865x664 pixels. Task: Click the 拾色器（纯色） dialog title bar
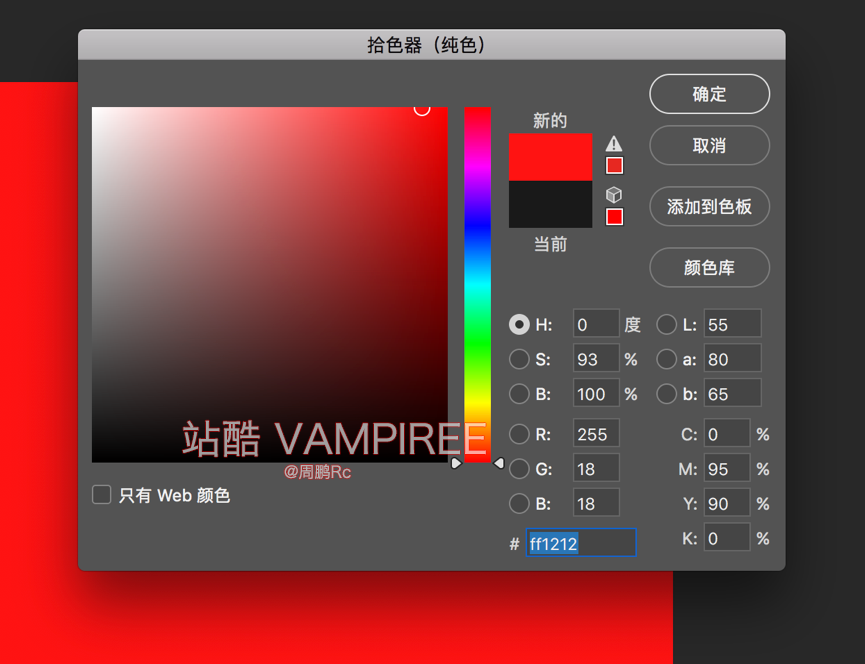431,45
